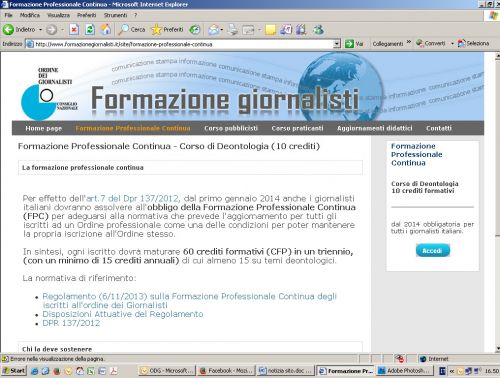Stop page loading with red X icon

pyautogui.click(x=74, y=30)
